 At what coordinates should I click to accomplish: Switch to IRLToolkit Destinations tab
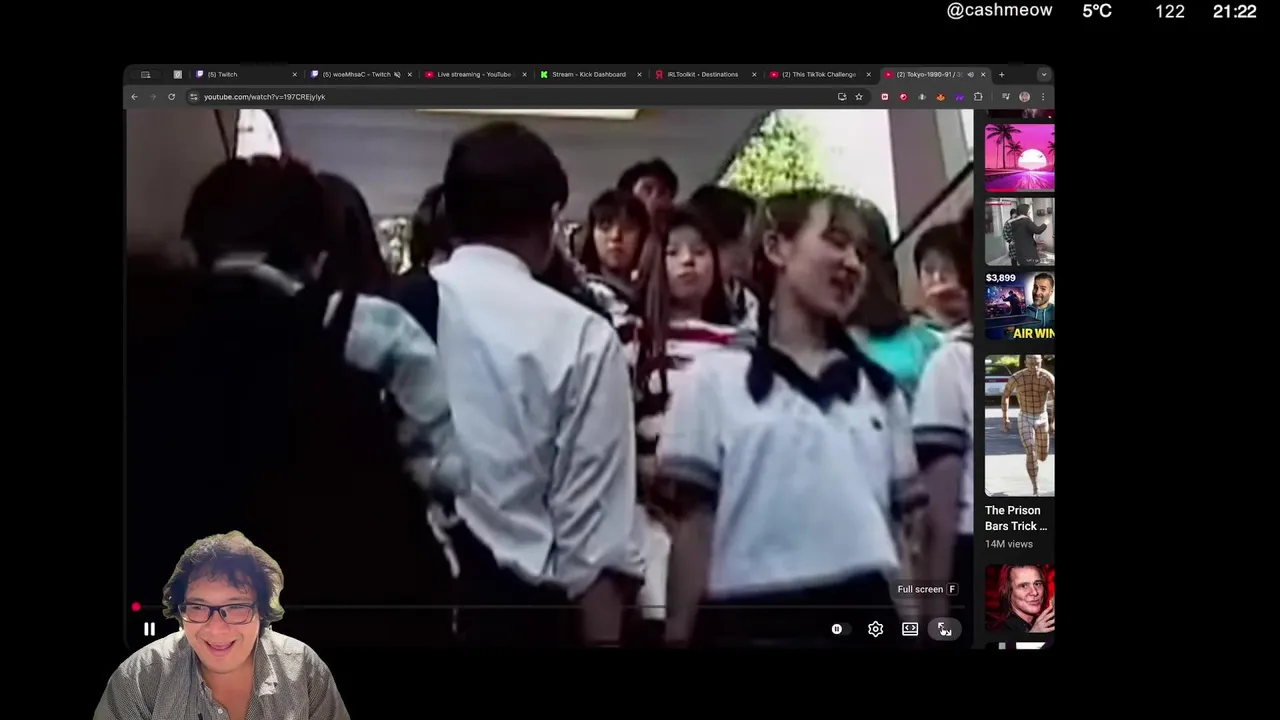[703, 74]
